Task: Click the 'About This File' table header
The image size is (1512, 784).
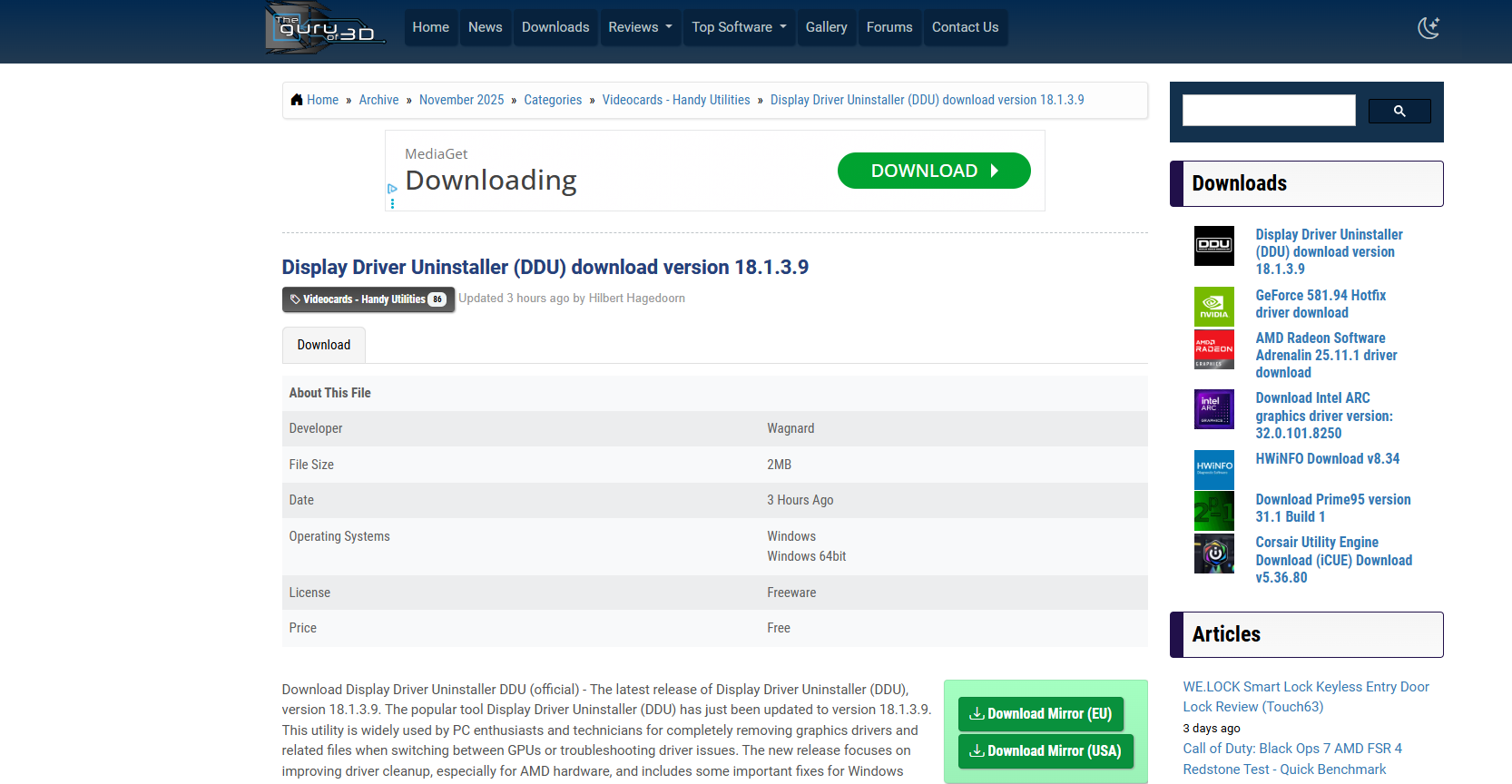Action: (329, 393)
